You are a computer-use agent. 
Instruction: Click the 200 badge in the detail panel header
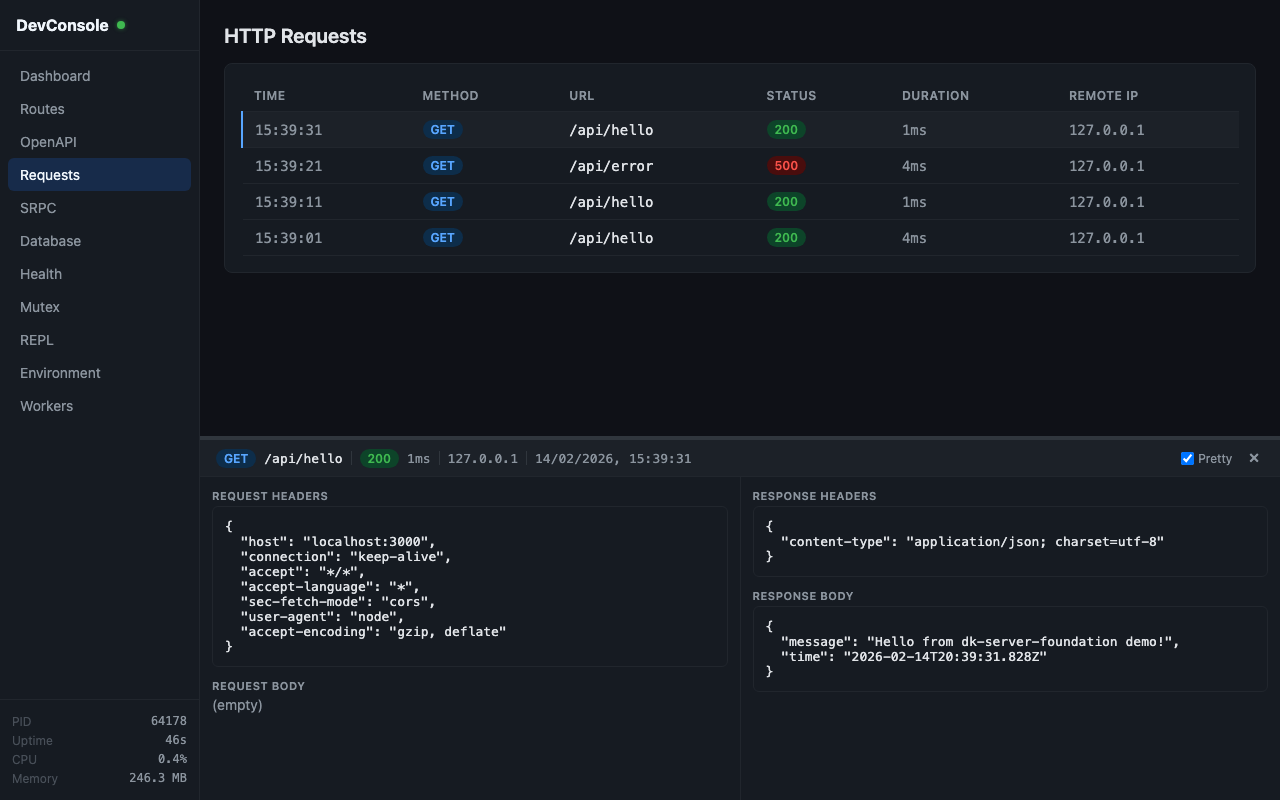point(379,458)
